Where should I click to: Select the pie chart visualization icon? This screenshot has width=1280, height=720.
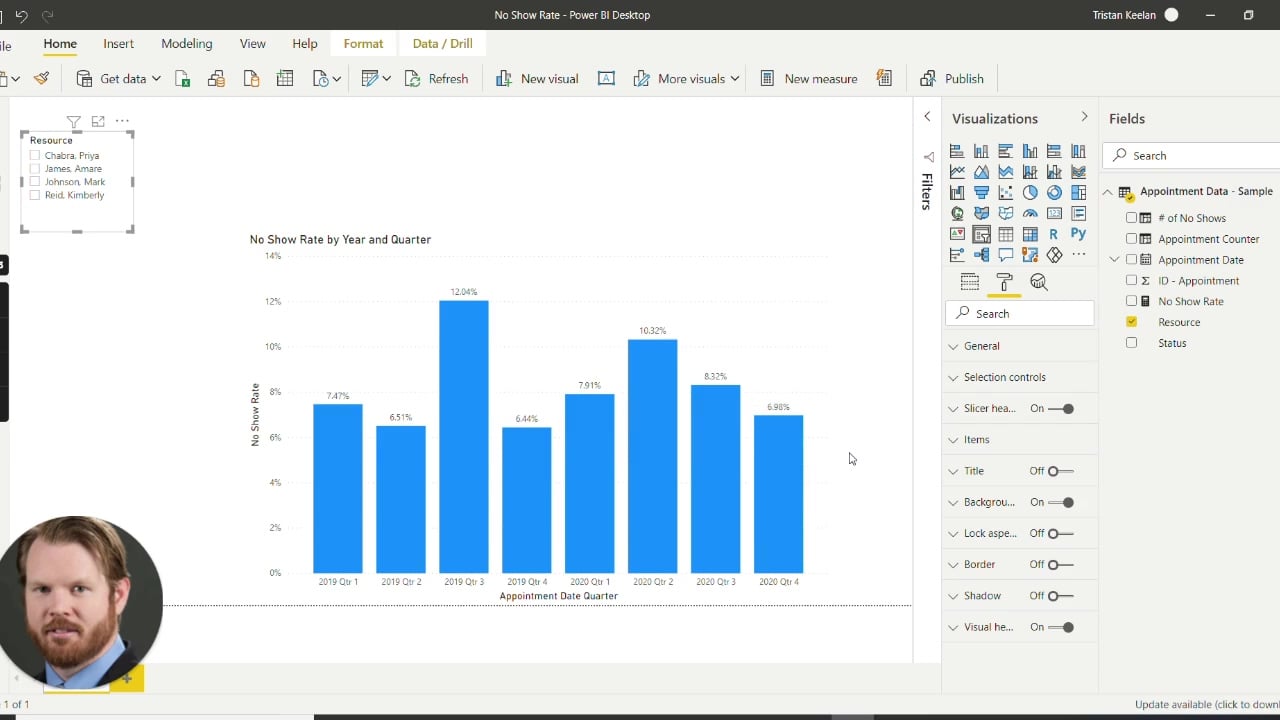1030,192
